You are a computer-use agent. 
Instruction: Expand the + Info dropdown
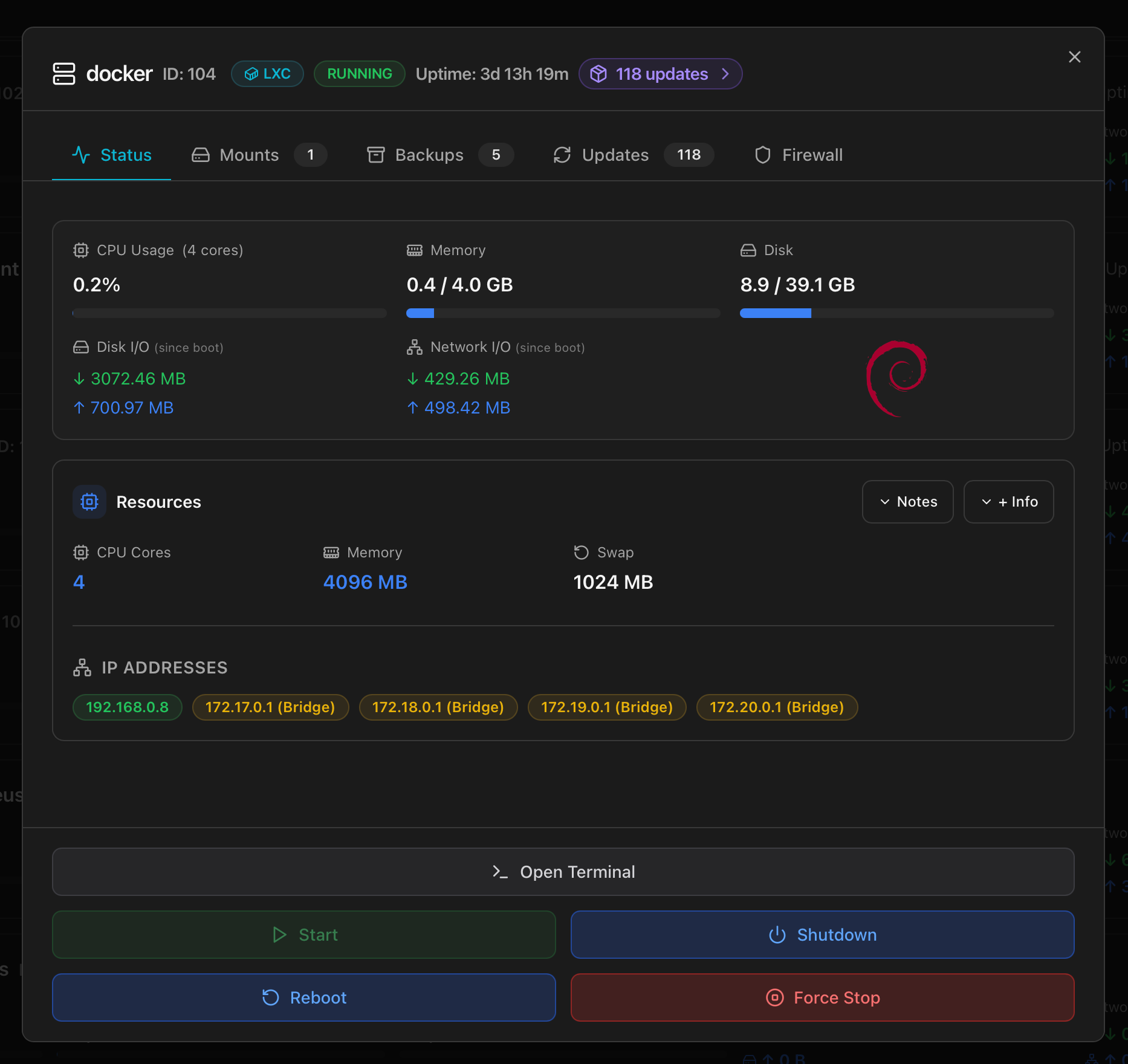tap(1009, 502)
